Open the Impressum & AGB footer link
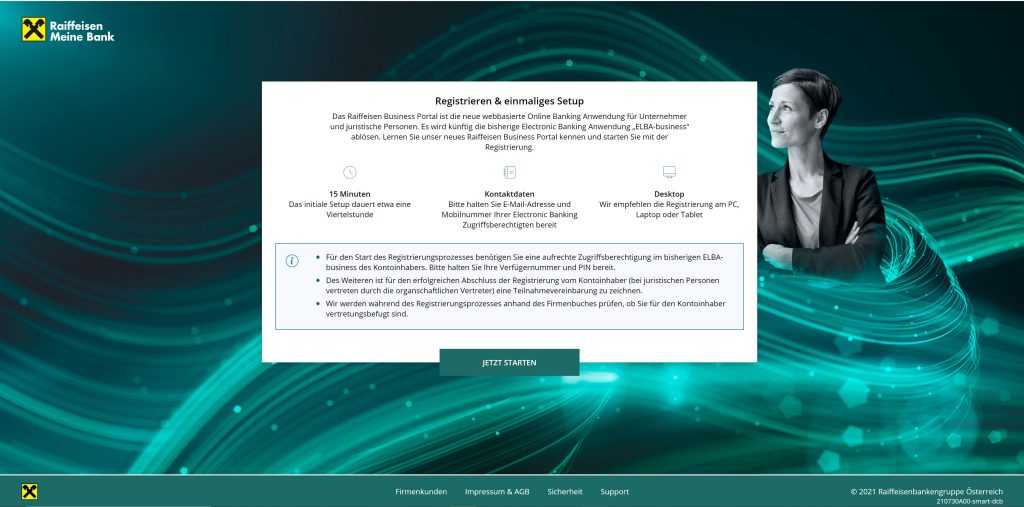This screenshot has height=507, width=1024. (497, 492)
